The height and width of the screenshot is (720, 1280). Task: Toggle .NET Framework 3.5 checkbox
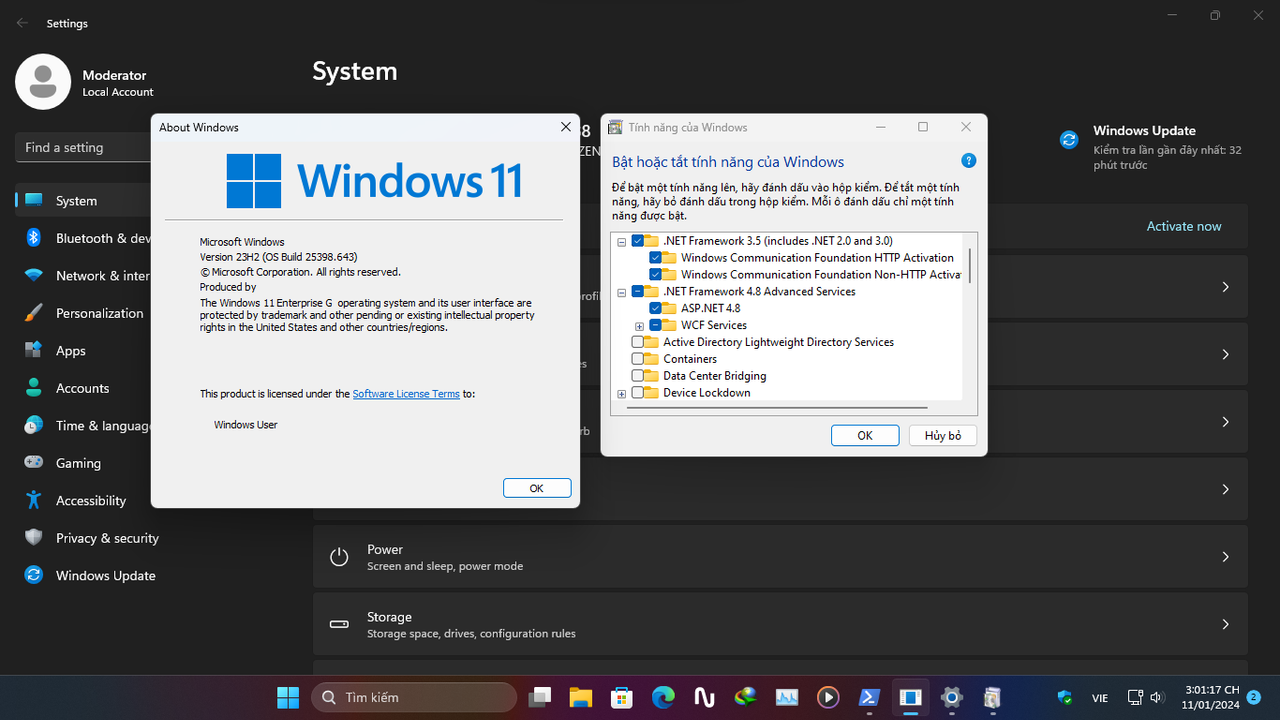point(638,241)
